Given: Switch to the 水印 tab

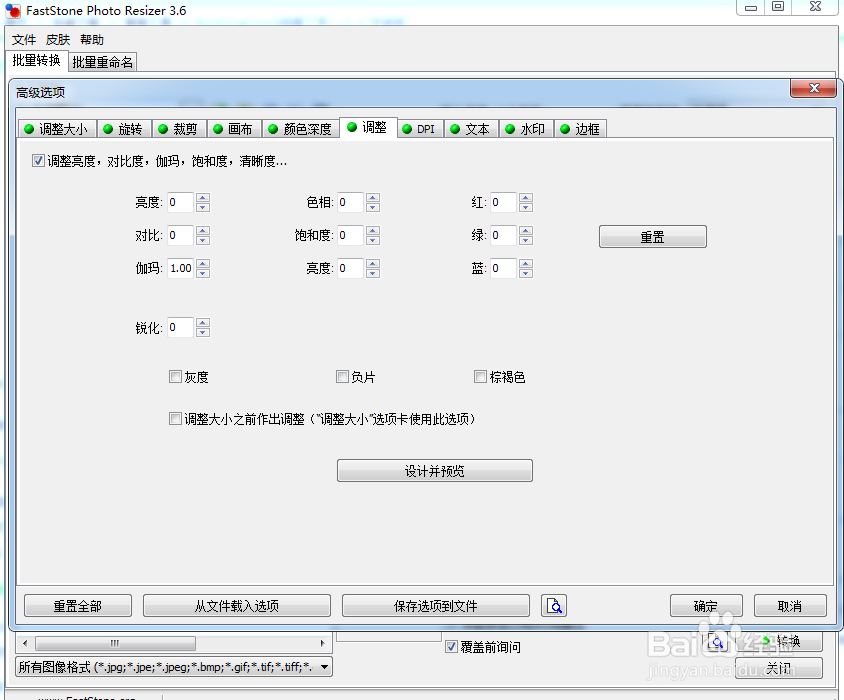Looking at the screenshot, I should coord(526,129).
